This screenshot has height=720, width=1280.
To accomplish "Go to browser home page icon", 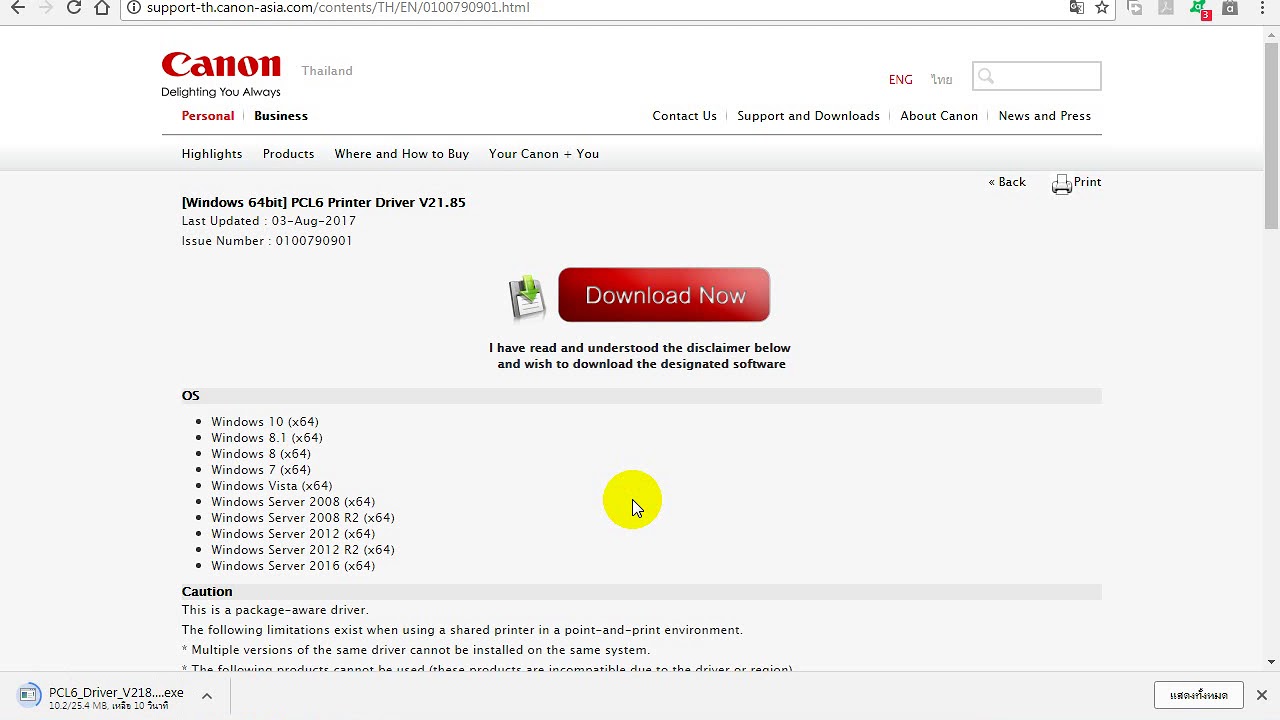I will pos(102,7).
